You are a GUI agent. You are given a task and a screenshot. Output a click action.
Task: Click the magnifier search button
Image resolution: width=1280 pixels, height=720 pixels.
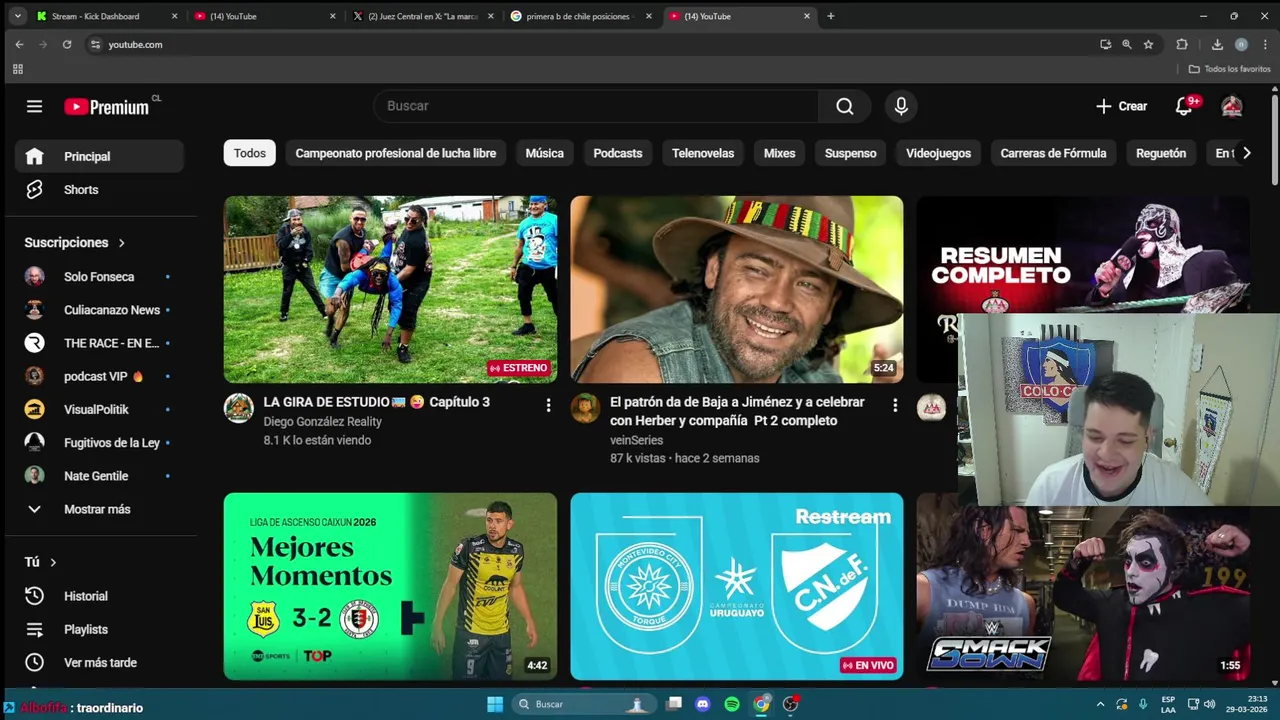845,106
